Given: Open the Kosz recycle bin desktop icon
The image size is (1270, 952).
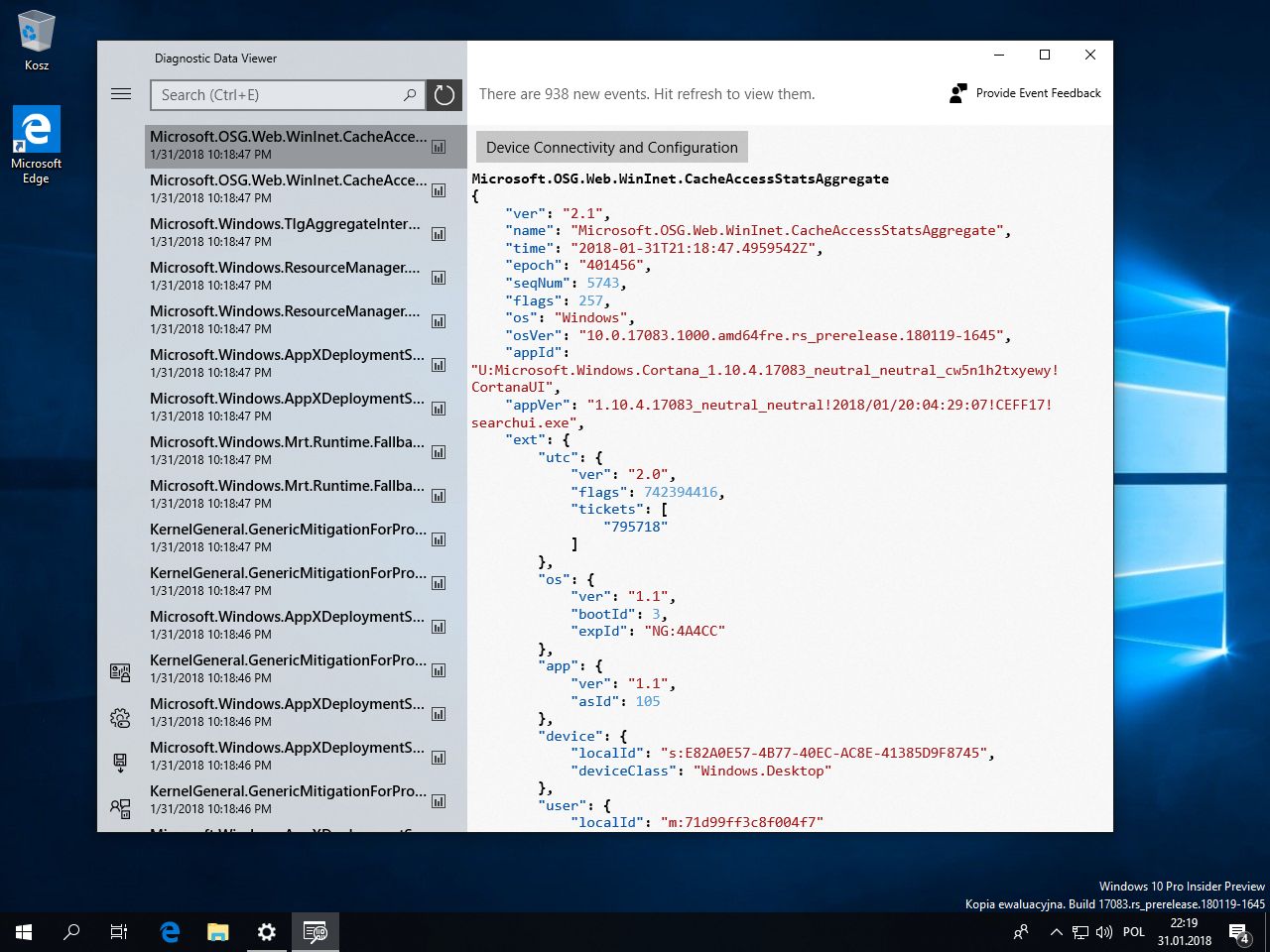Looking at the screenshot, I should (x=37, y=41).
